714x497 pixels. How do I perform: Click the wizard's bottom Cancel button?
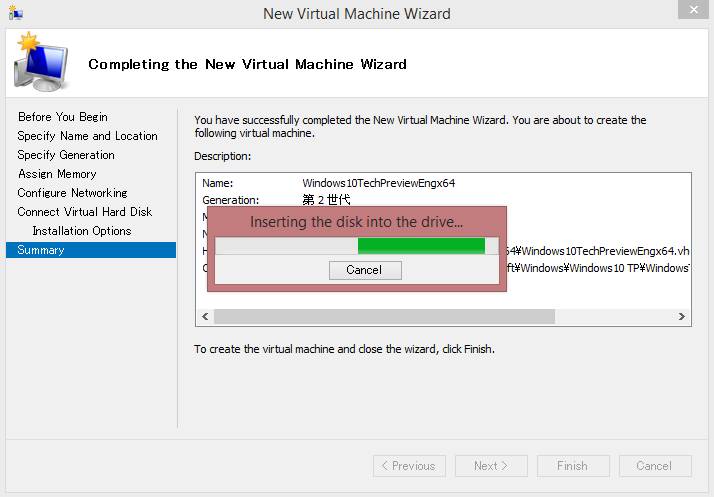pyautogui.click(x=655, y=466)
